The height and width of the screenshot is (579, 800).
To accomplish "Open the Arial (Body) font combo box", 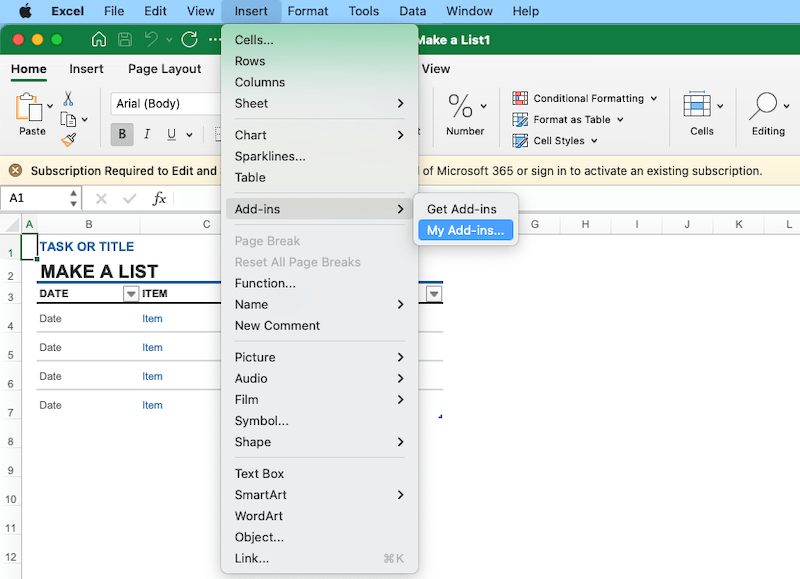I will [166, 104].
